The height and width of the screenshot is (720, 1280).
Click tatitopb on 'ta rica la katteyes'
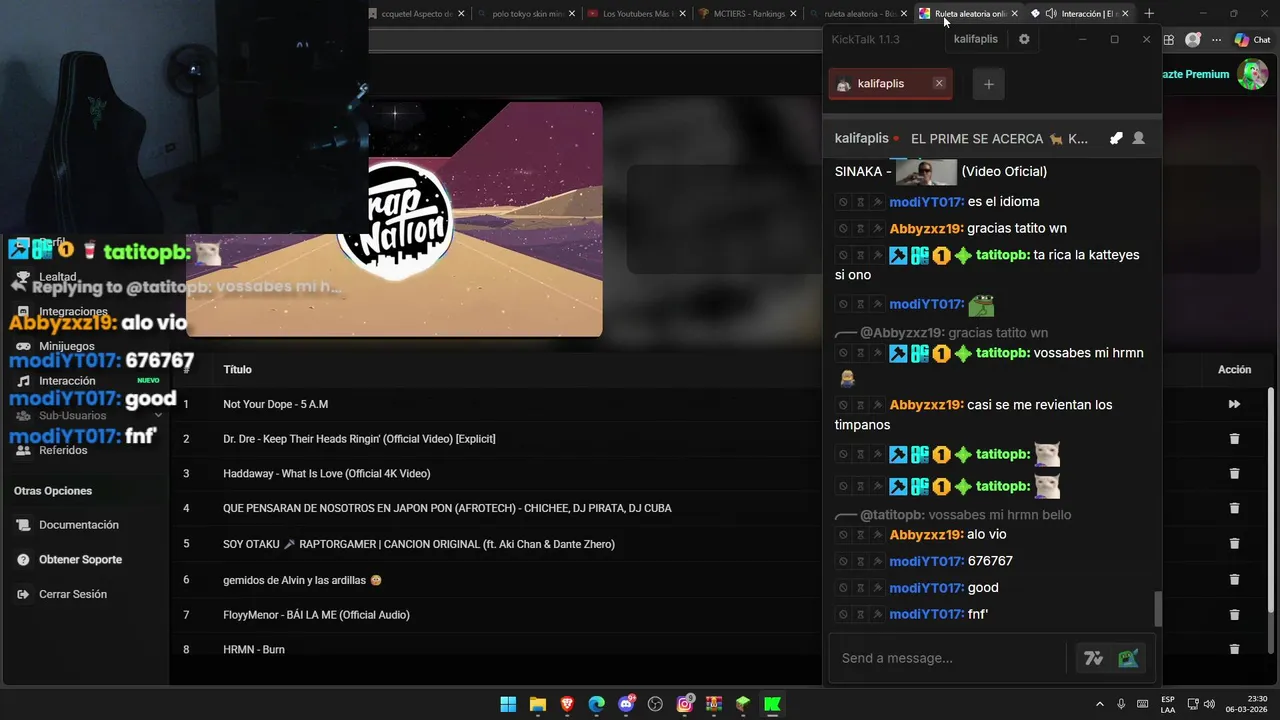point(1003,254)
